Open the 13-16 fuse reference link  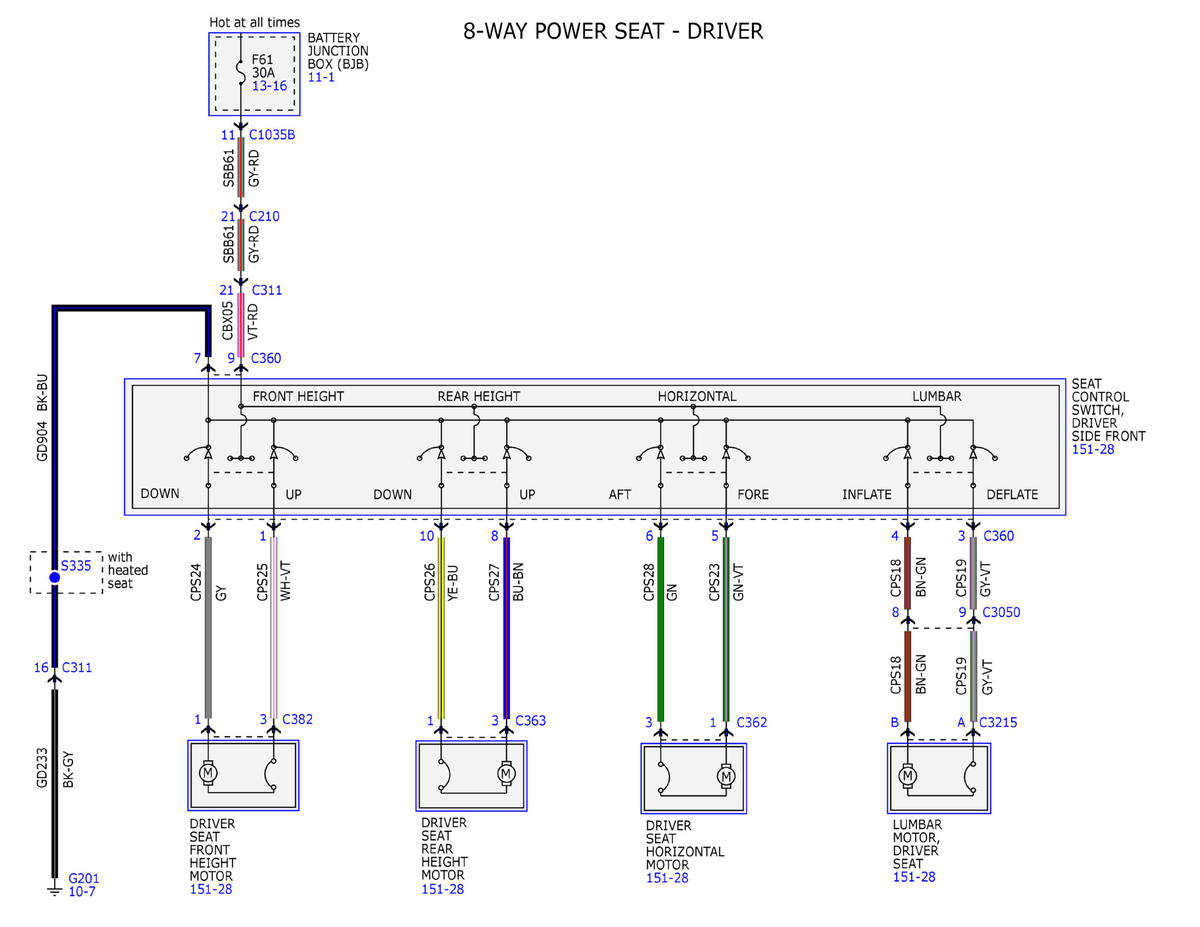click(x=270, y=86)
